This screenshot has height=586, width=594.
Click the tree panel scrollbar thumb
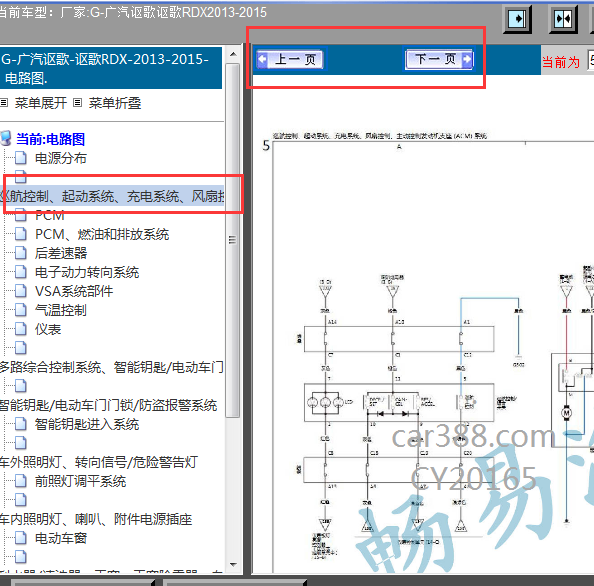pyautogui.click(x=233, y=240)
